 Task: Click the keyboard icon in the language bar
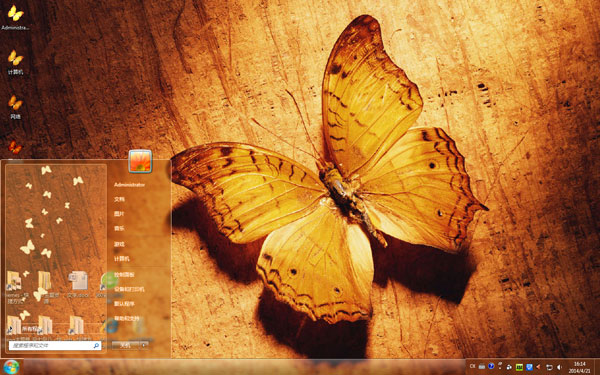(482, 367)
